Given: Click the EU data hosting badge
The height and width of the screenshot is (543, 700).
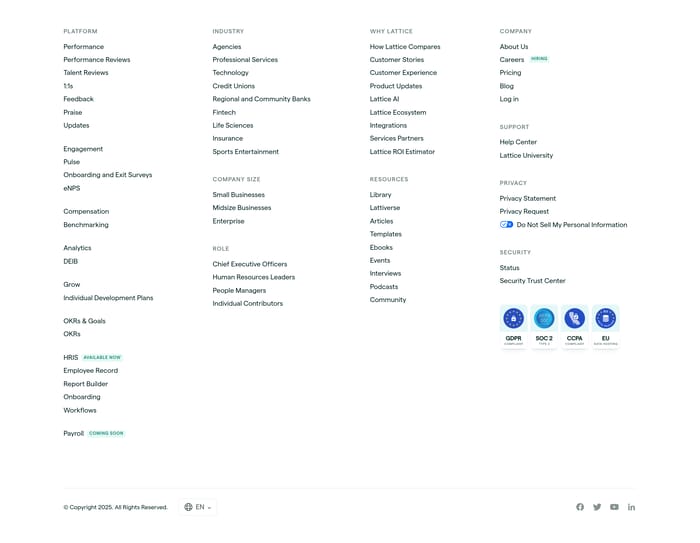Looking at the screenshot, I should 605,326.
